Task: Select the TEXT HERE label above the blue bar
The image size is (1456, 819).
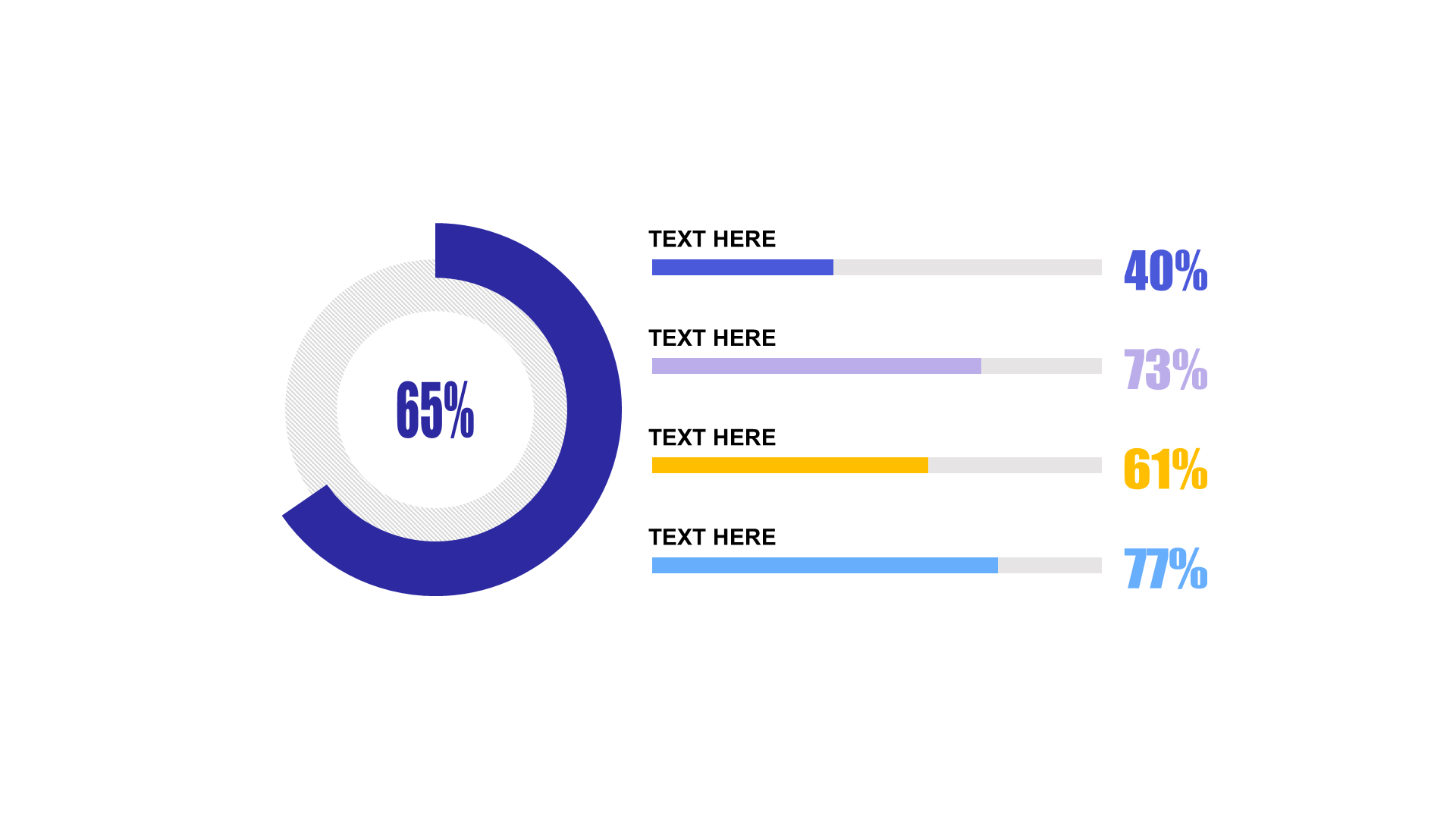Action: point(711,239)
